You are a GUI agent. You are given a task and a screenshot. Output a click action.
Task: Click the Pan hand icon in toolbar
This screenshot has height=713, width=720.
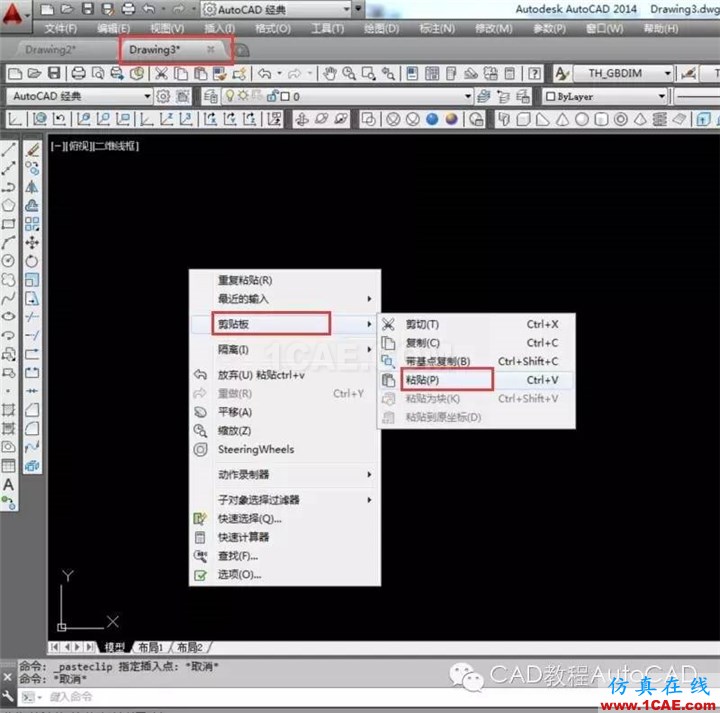click(x=329, y=73)
